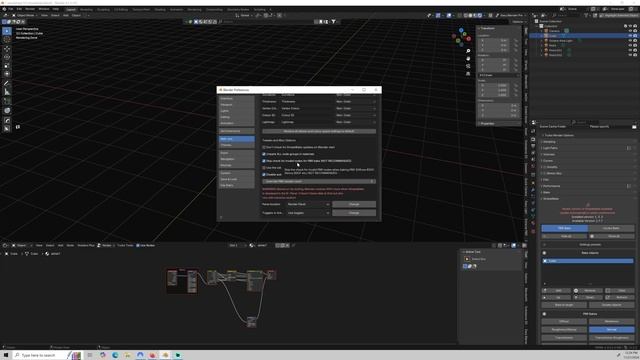Toggle 'Don't check for SimpleBake updates' checkbox
640x360 pixels.
[x=264, y=147]
